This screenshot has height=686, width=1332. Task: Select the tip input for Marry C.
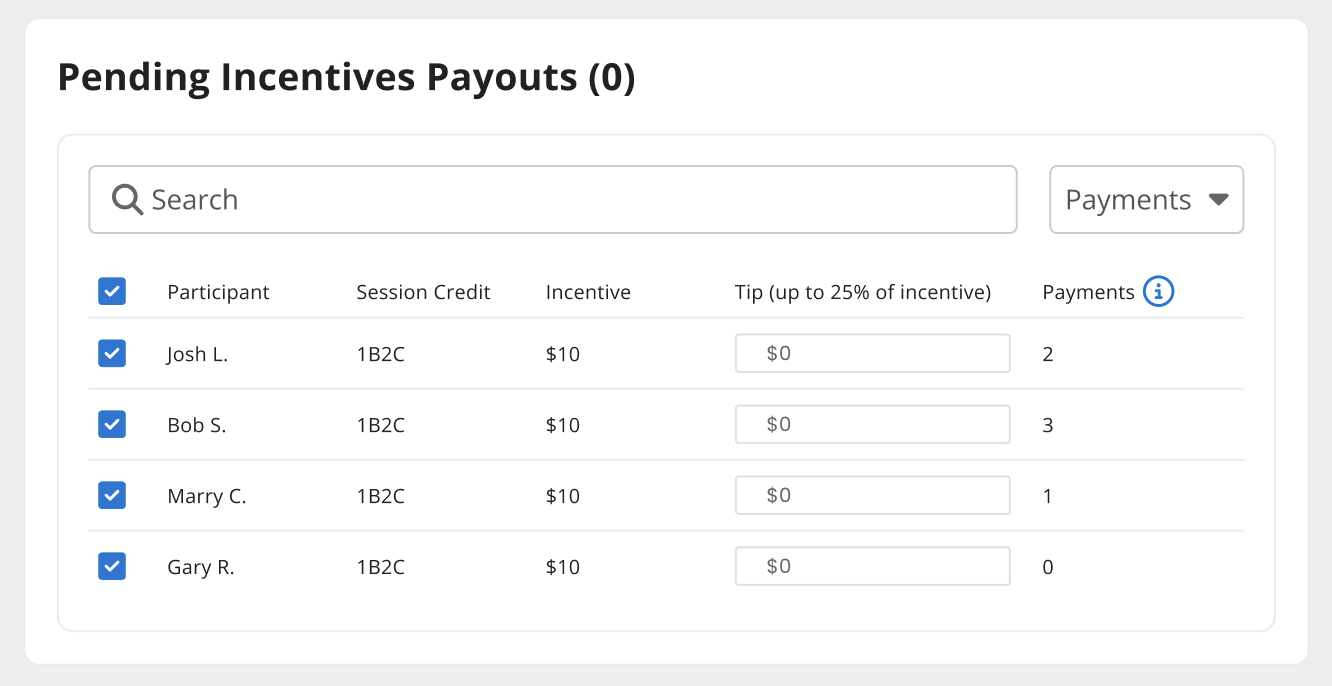pyautogui.click(x=872, y=496)
